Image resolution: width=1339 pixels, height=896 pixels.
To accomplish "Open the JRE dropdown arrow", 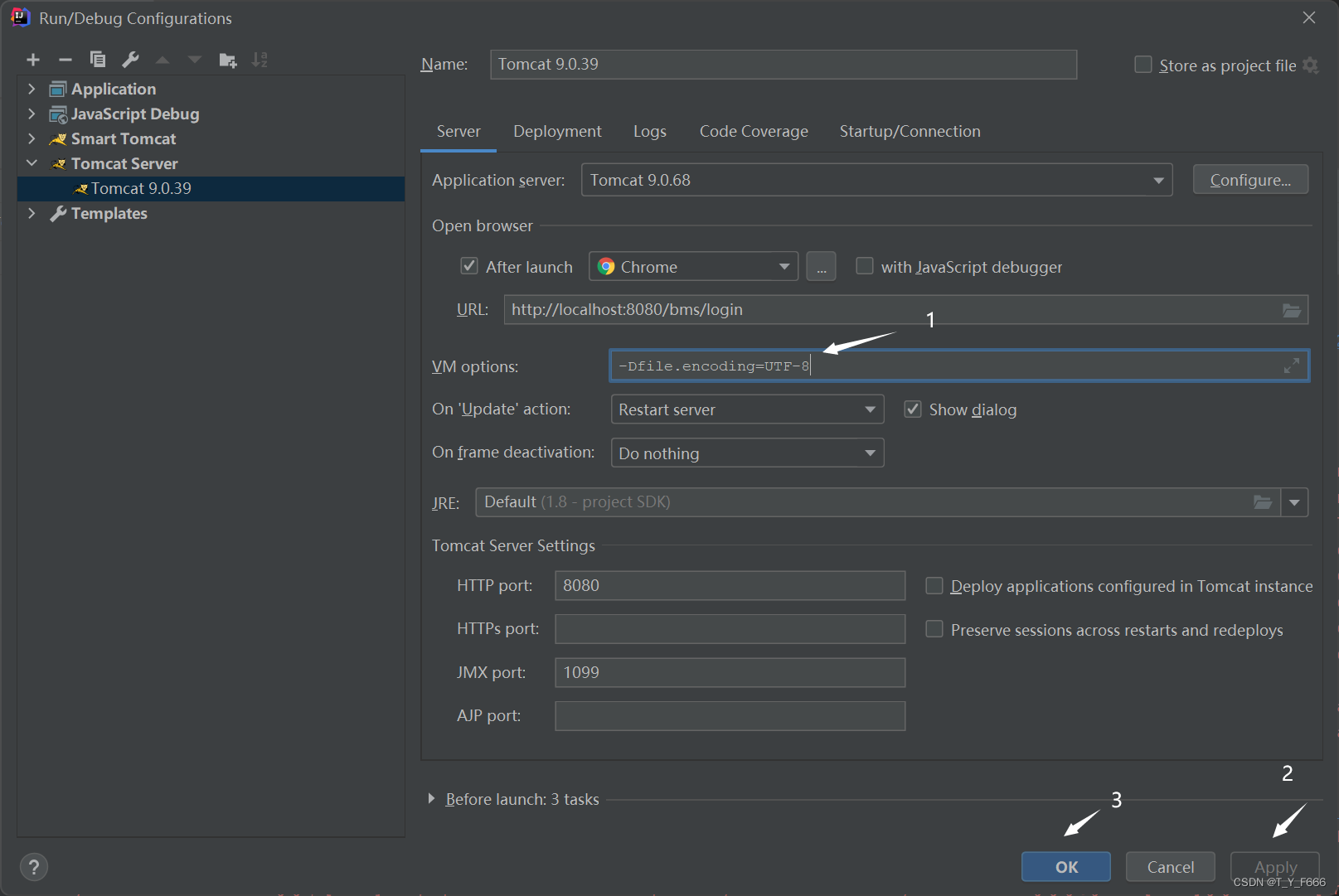I will [x=1295, y=502].
